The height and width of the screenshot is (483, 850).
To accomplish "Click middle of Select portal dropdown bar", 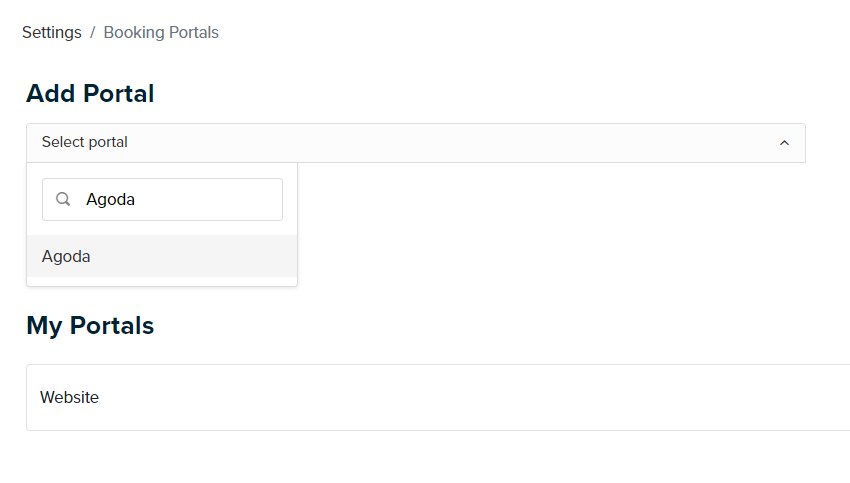I will pyautogui.click(x=416, y=143).
